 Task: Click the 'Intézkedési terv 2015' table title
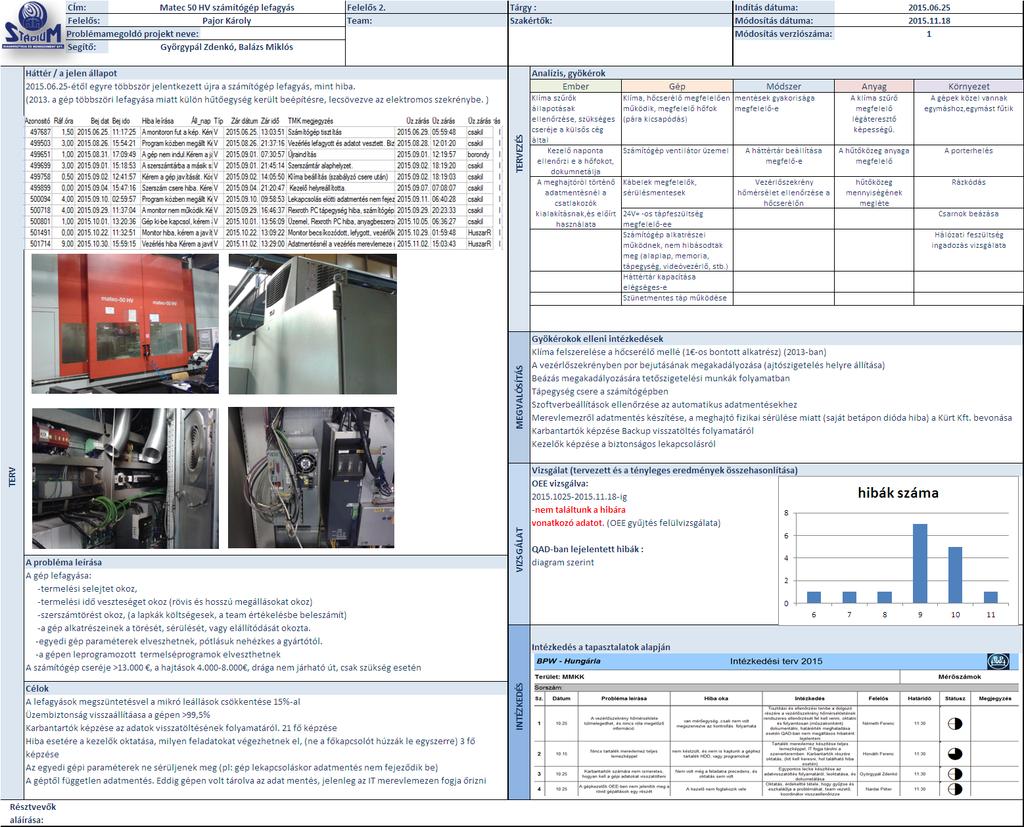point(776,661)
